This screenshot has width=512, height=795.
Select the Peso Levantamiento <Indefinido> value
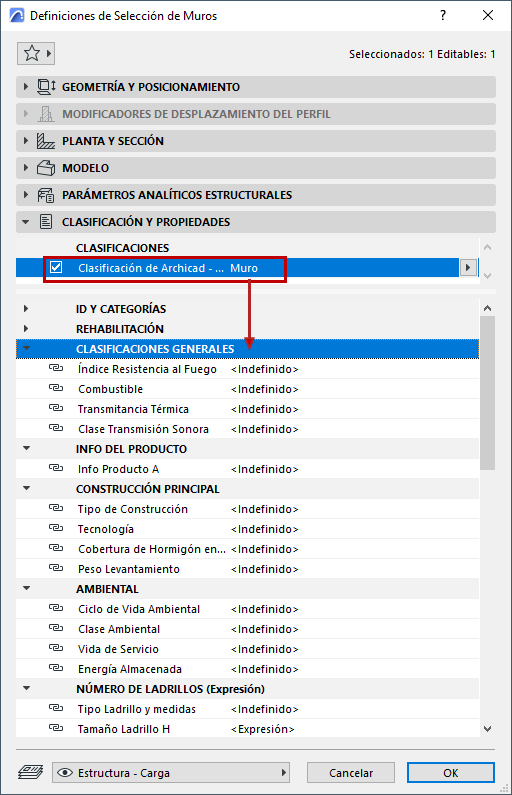(x=265, y=569)
